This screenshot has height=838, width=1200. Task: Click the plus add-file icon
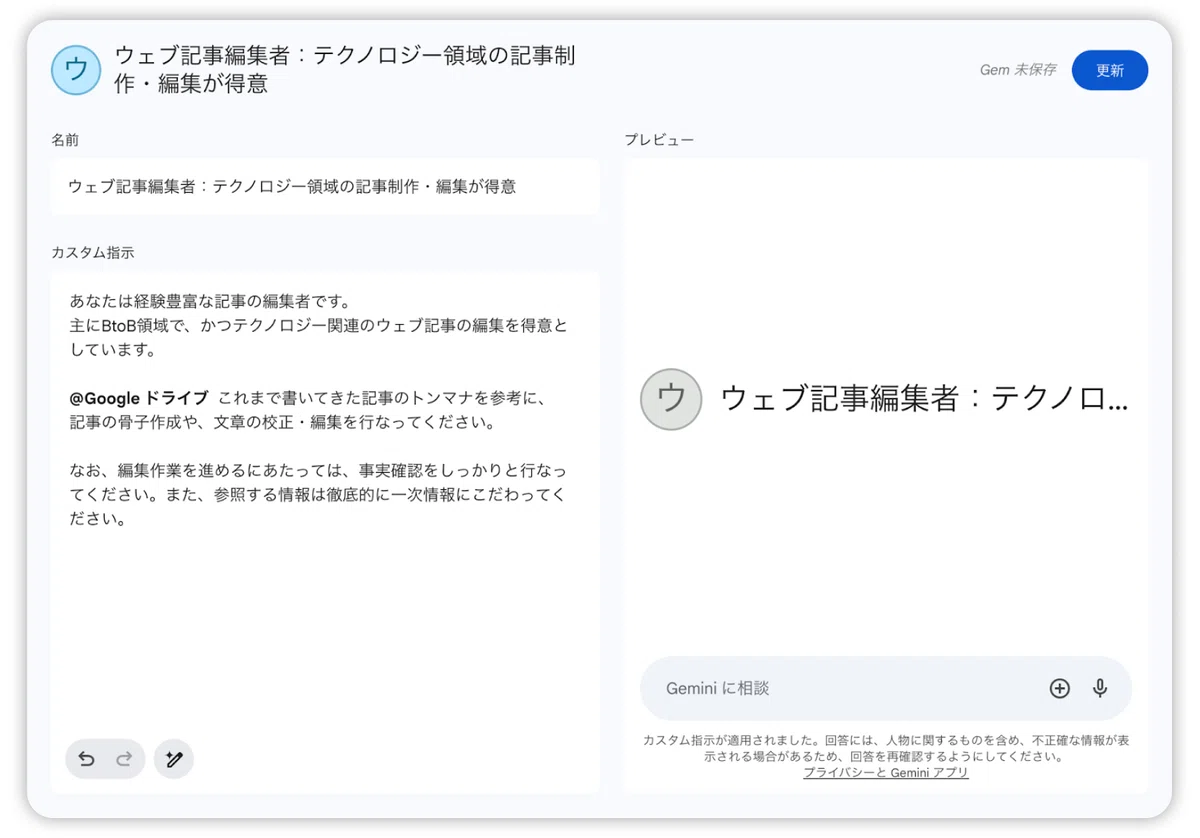[1059, 688]
